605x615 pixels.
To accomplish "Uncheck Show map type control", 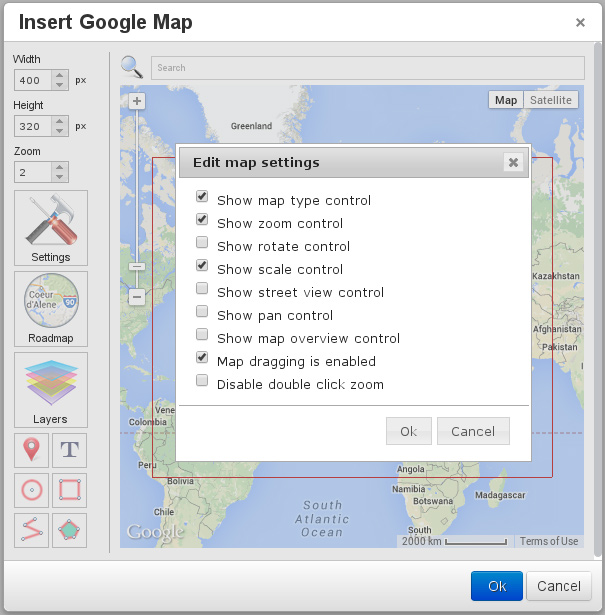I will [202, 197].
